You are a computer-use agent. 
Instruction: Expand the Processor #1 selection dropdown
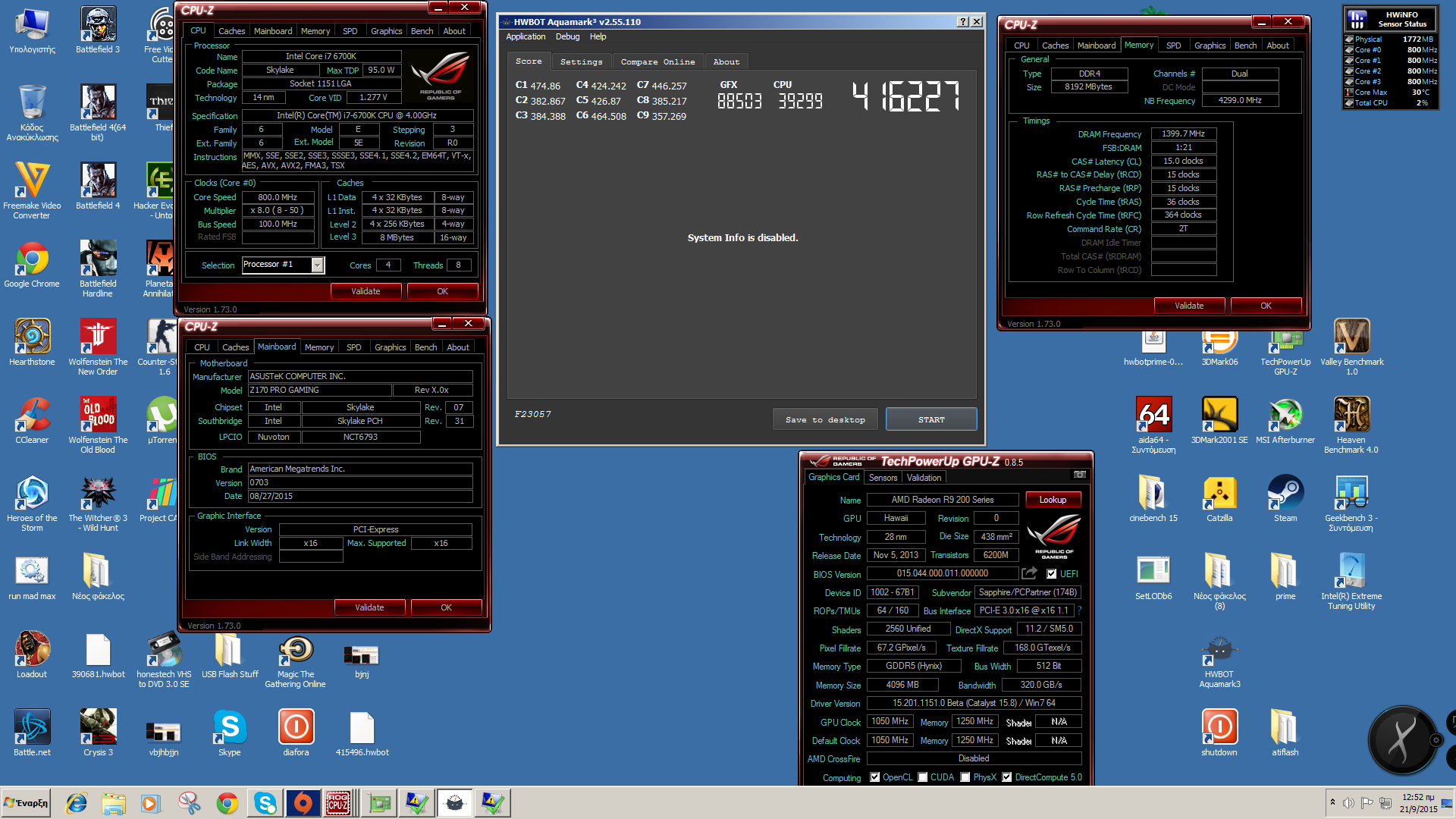[x=318, y=265]
